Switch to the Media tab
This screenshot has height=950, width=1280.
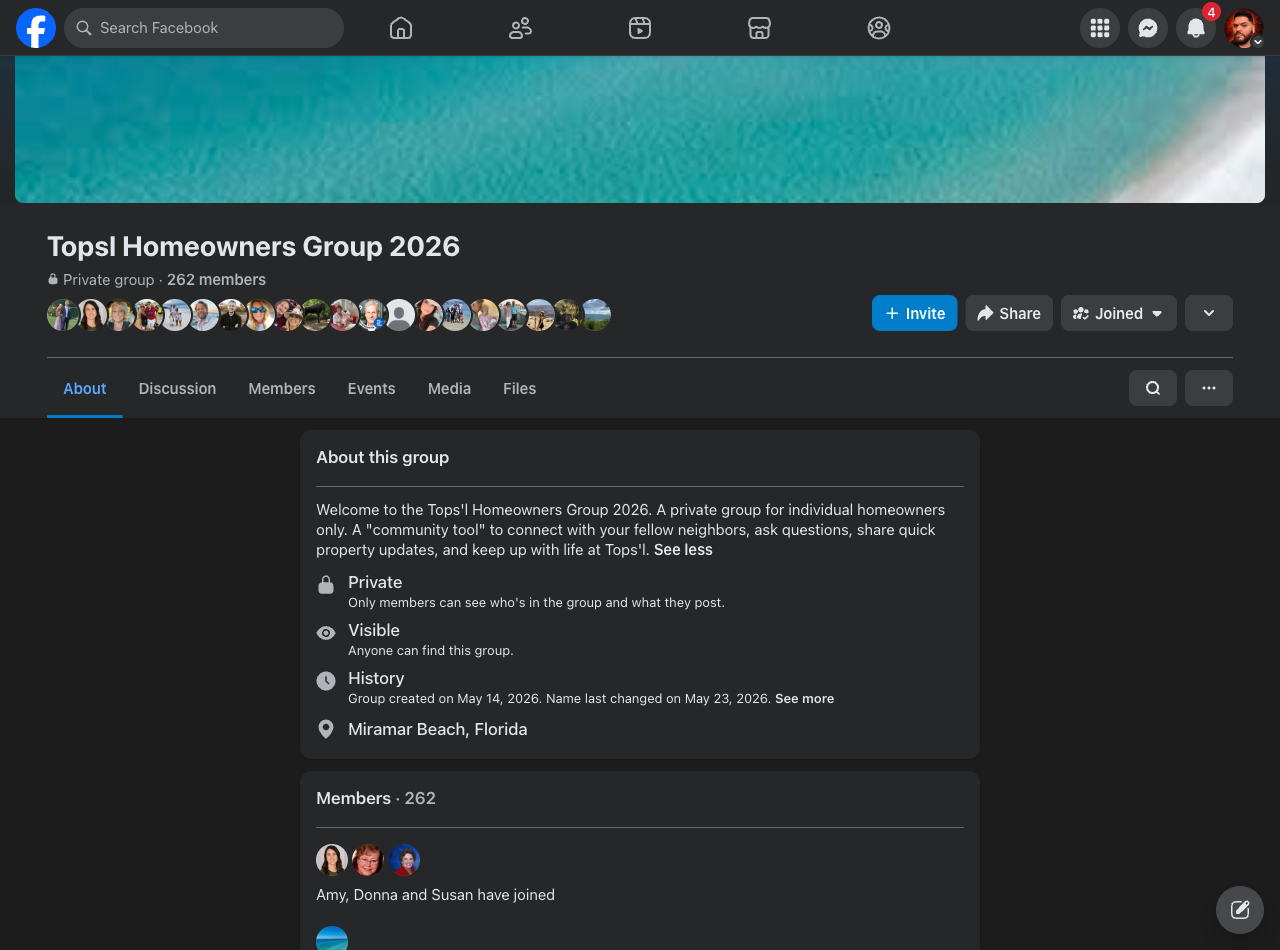click(449, 388)
